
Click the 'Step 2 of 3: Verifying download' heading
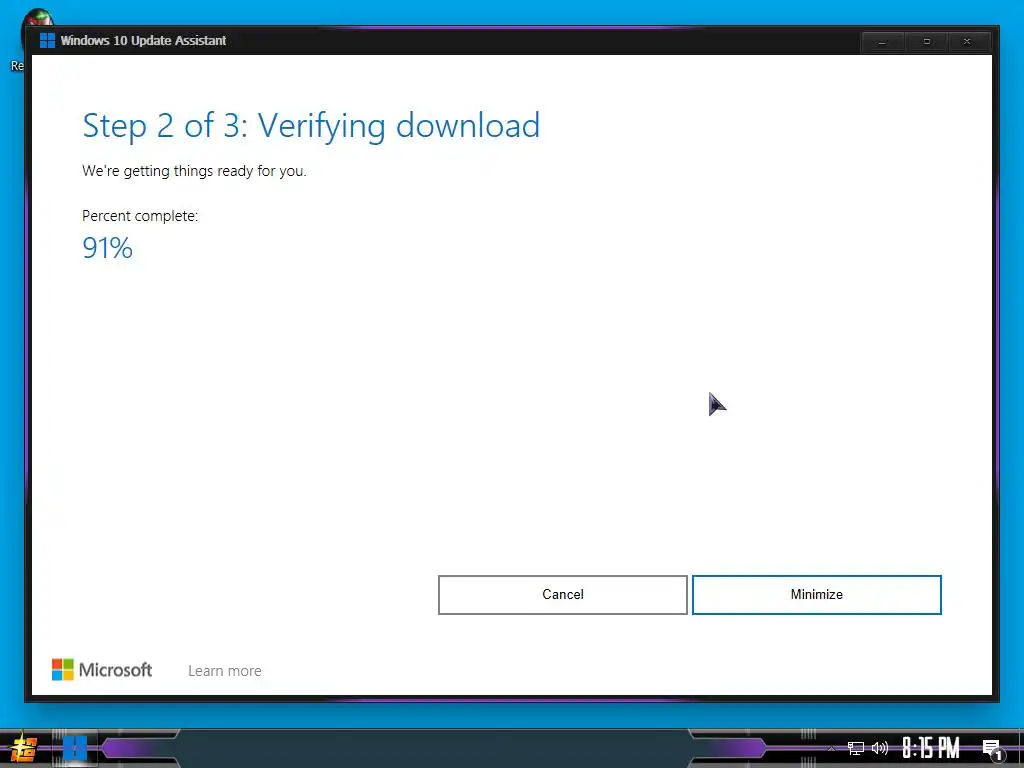click(311, 125)
